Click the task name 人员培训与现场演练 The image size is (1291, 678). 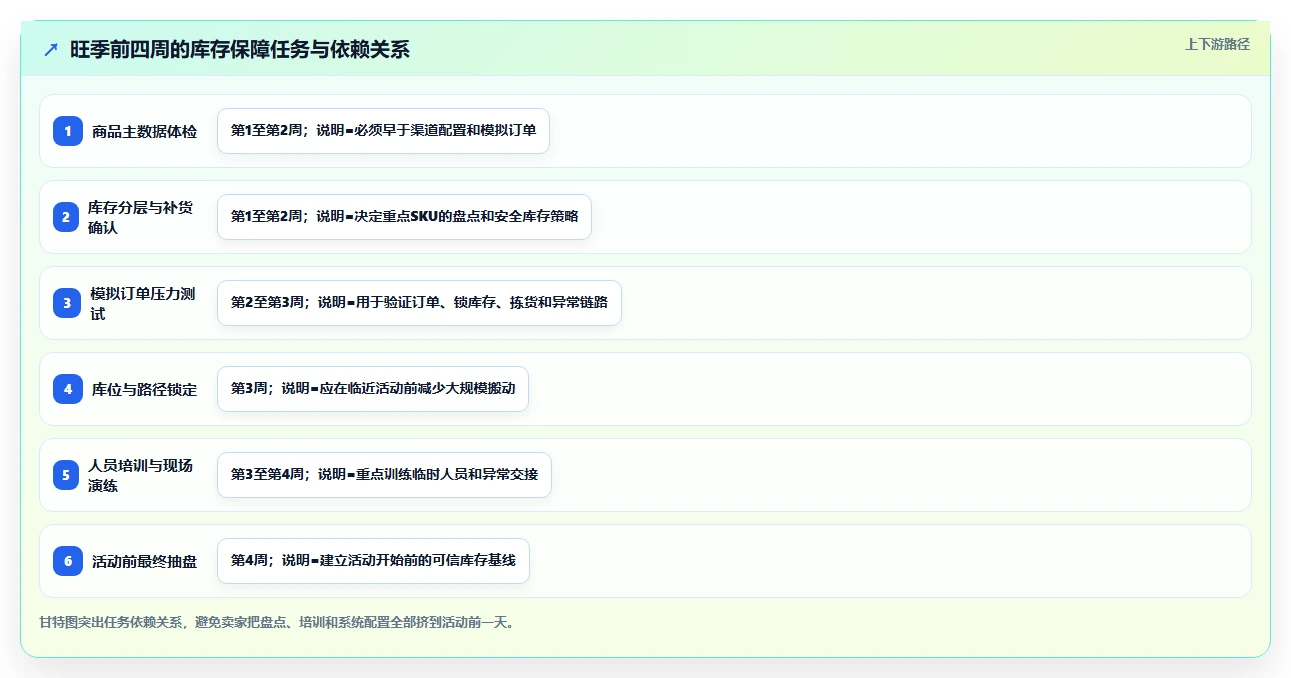(x=140, y=475)
